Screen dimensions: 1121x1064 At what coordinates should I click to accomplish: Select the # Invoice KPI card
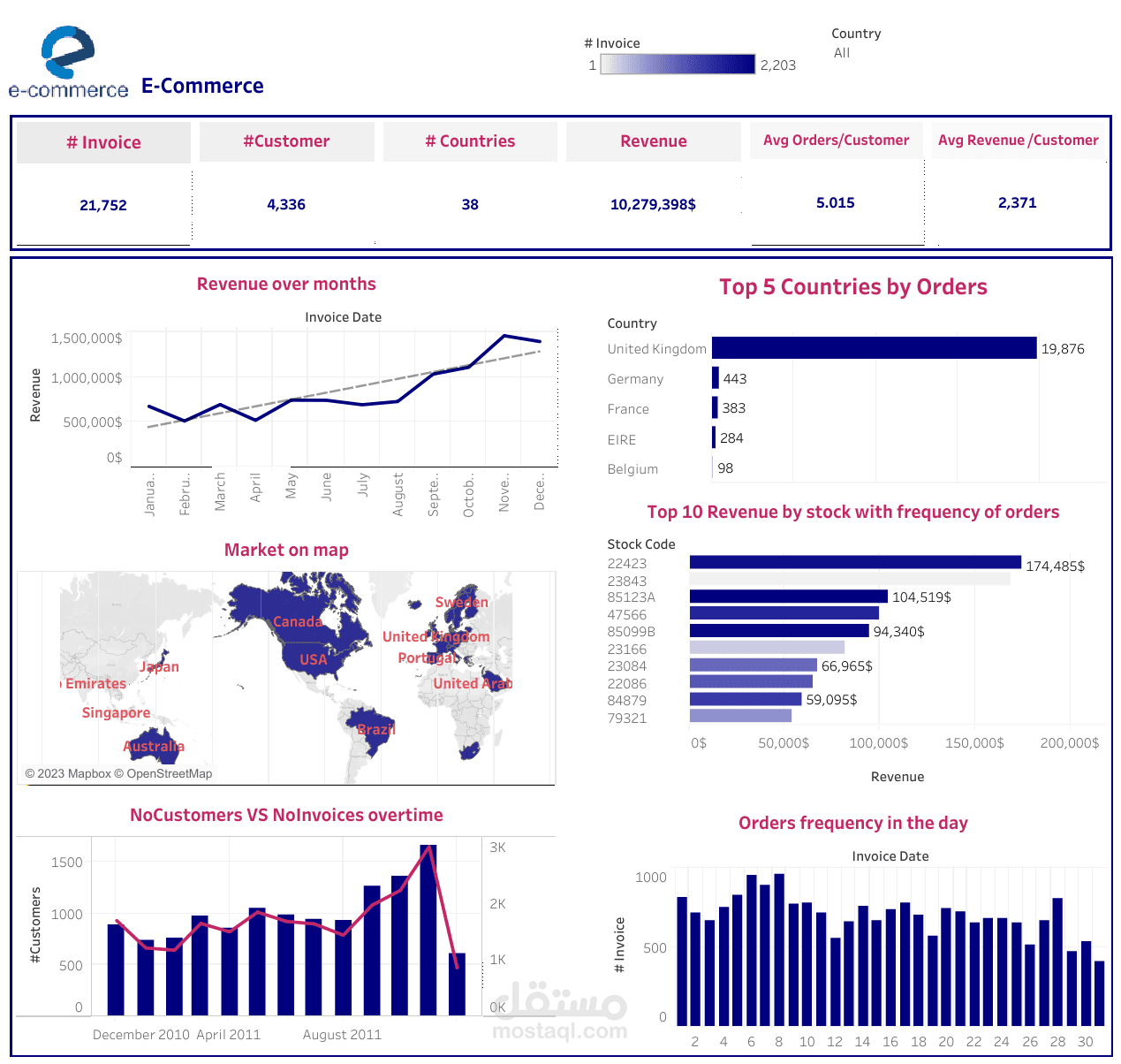103,177
